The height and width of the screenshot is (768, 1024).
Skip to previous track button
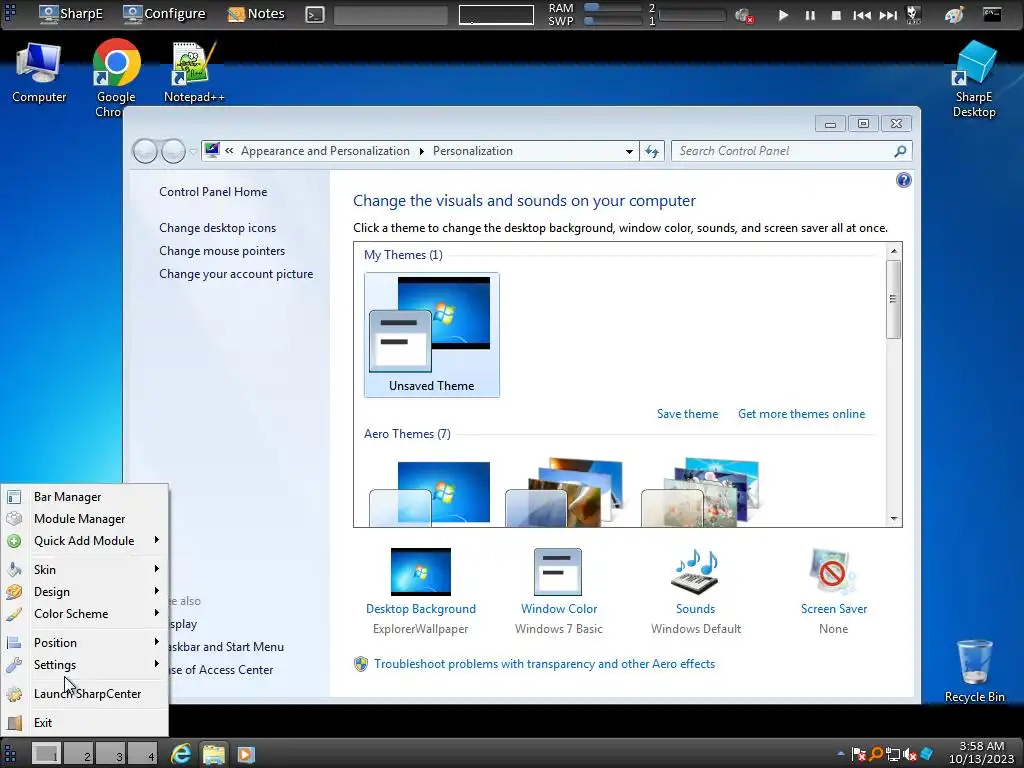862,15
